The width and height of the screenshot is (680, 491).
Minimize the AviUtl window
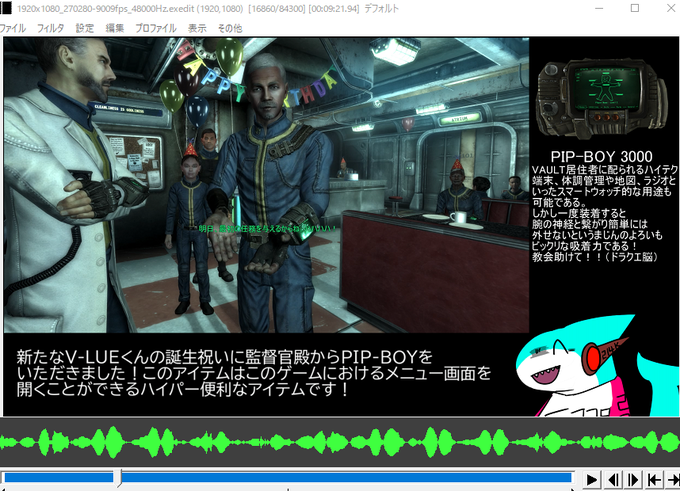(x=599, y=8)
